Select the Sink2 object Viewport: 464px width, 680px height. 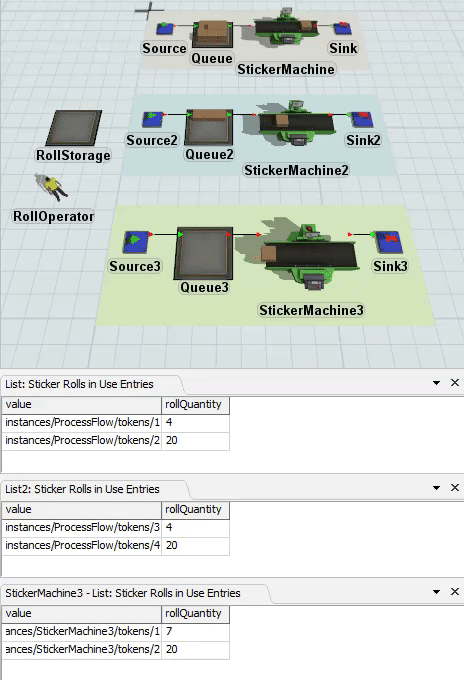[362, 119]
